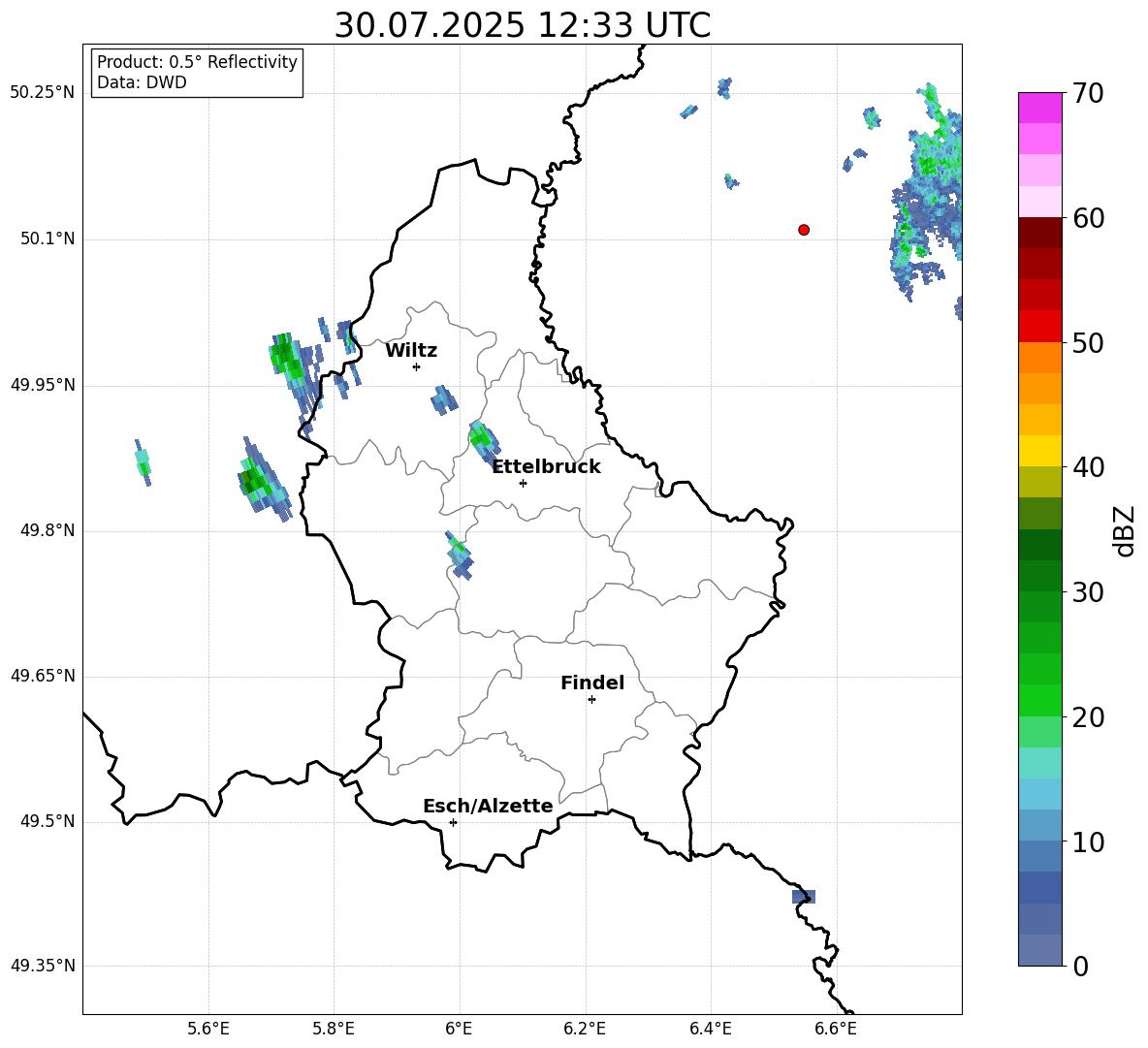Click the 49.95°N latitude label
This screenshot has height=1048, width=1148.
coord(43,385)
